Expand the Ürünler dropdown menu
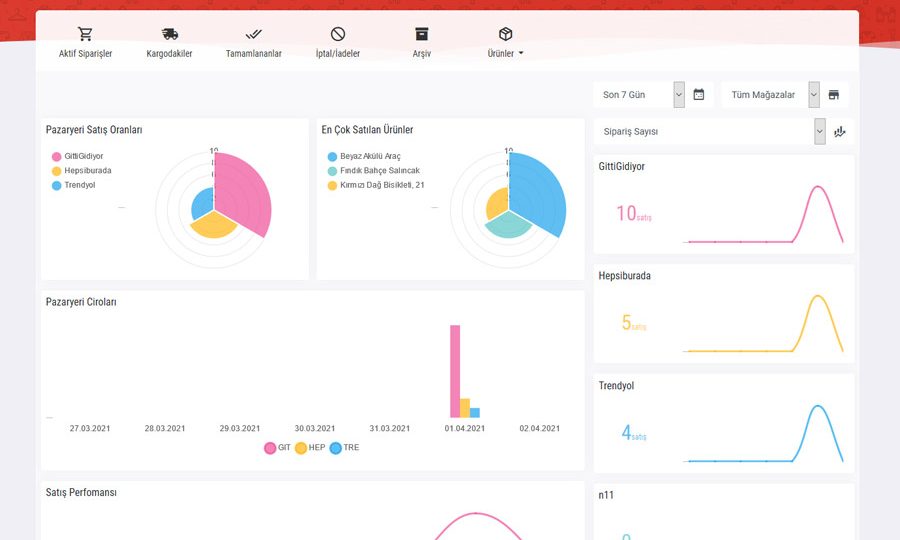The image size is (900, 540). (506, 53)
